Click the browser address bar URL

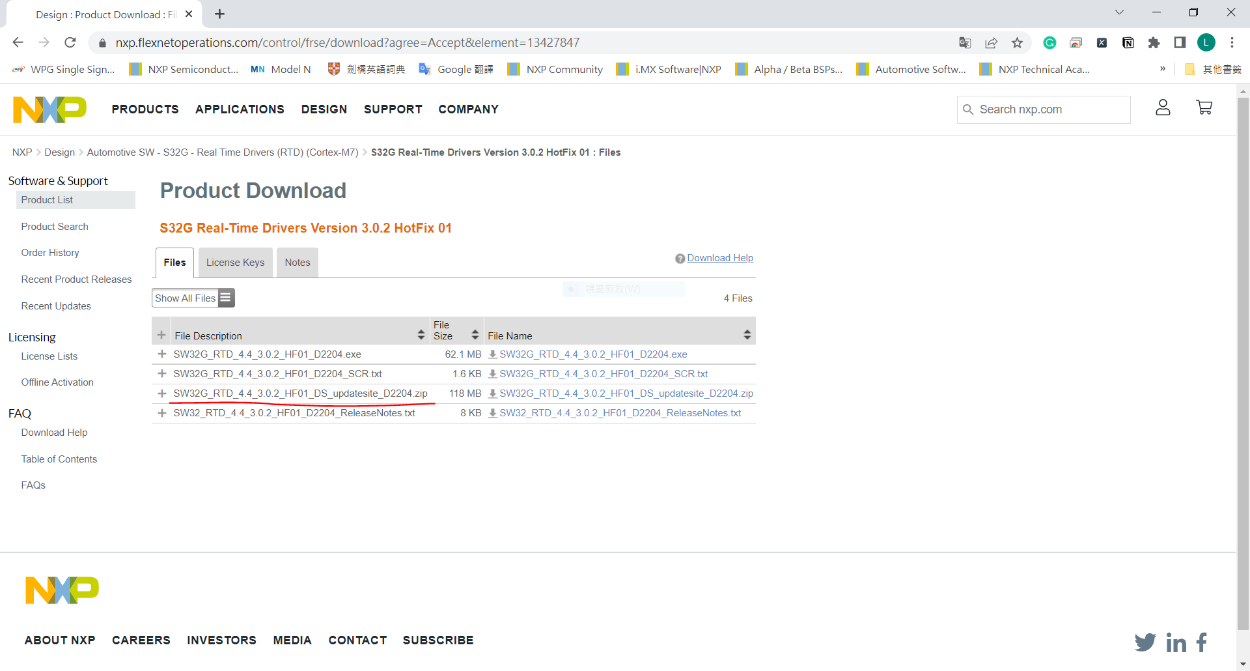click(x=347, y=43)
